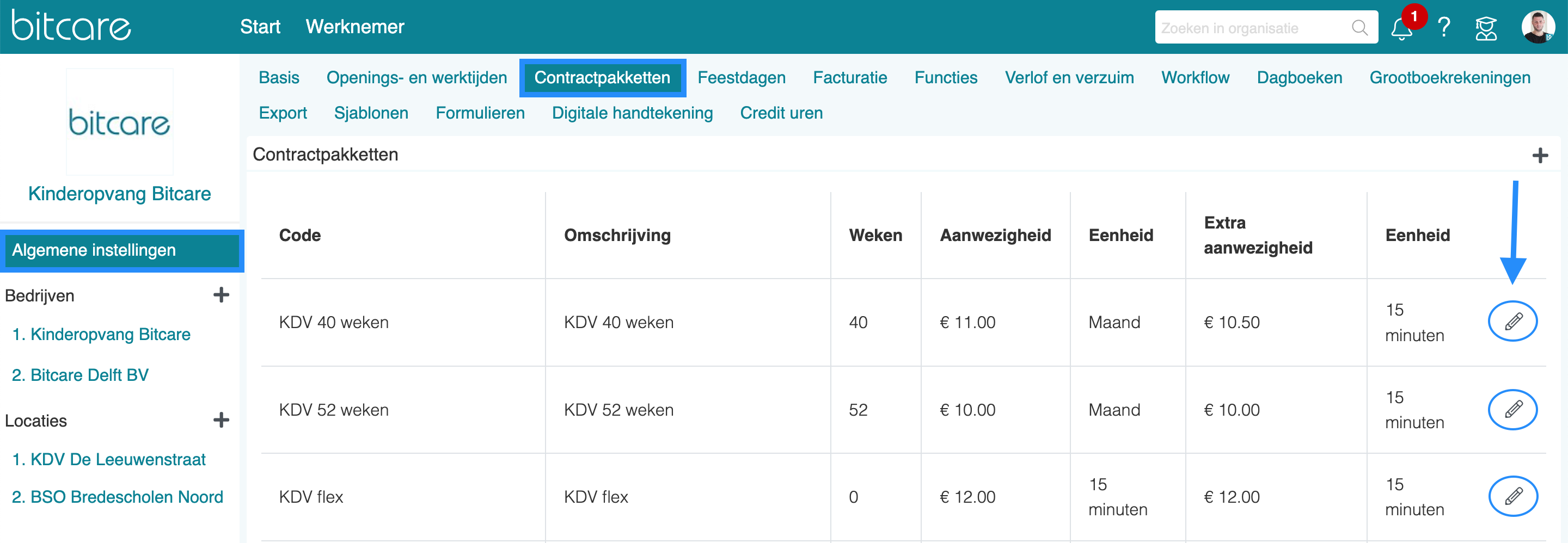
Task: Open the notifications bell
Action: [1401, 28]
